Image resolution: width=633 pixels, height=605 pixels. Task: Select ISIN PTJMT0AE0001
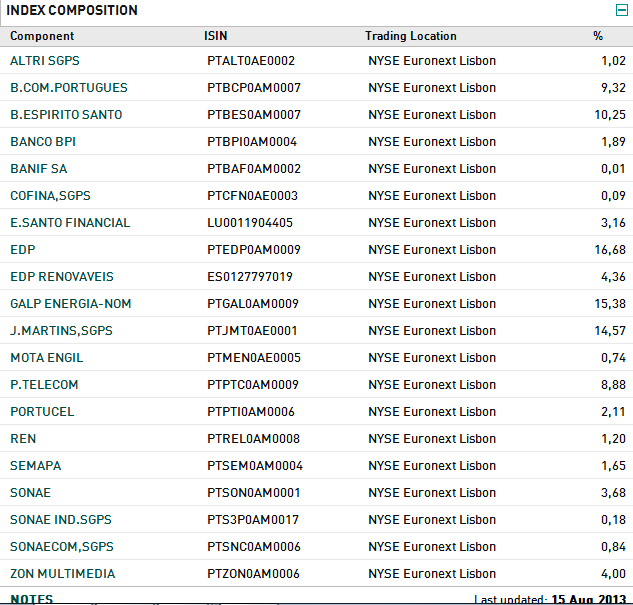point(252,331)
